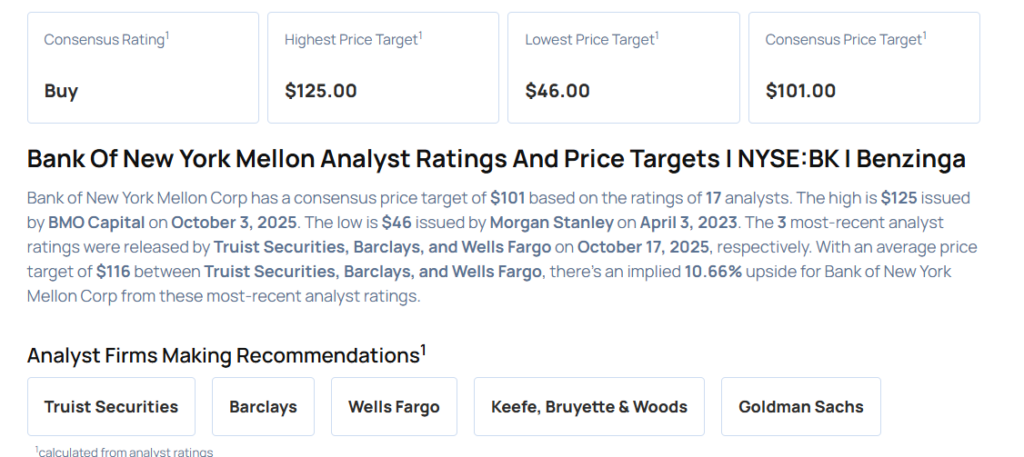
Task: Select the Lowest Price Target card
Action: click(623, 67)
